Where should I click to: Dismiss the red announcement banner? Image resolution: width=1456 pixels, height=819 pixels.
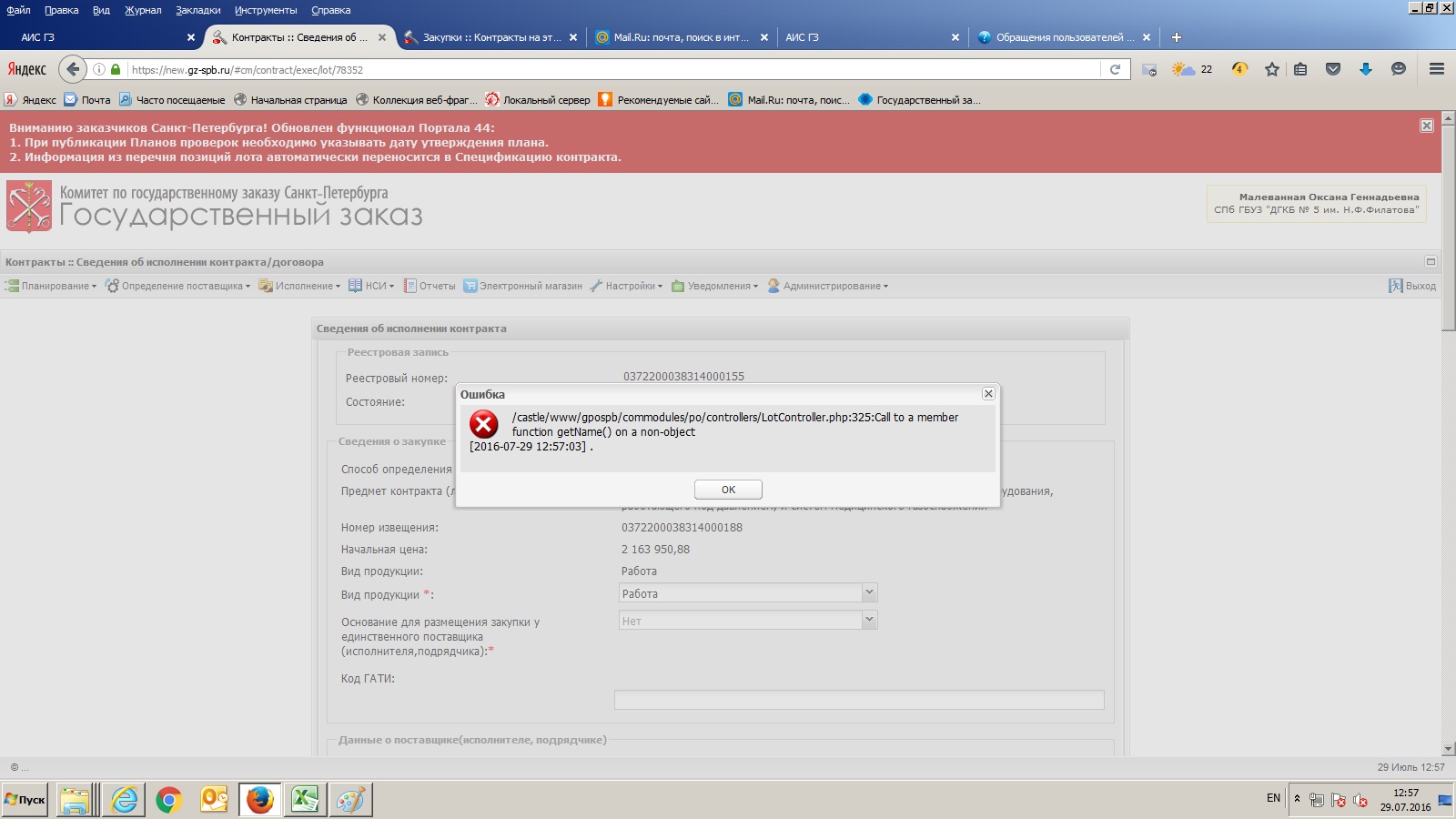[1427, 126]
